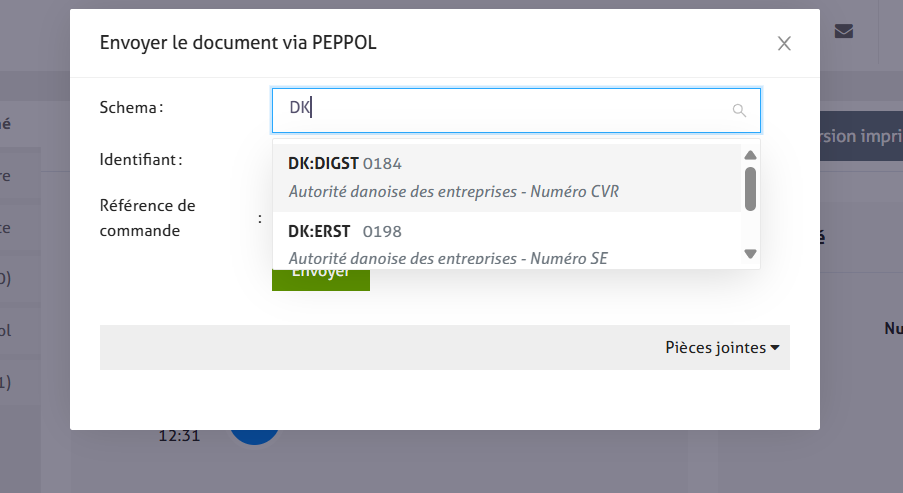Open the mail envelope icon in header
Screen dimensions: 903x493
[843, 31]
